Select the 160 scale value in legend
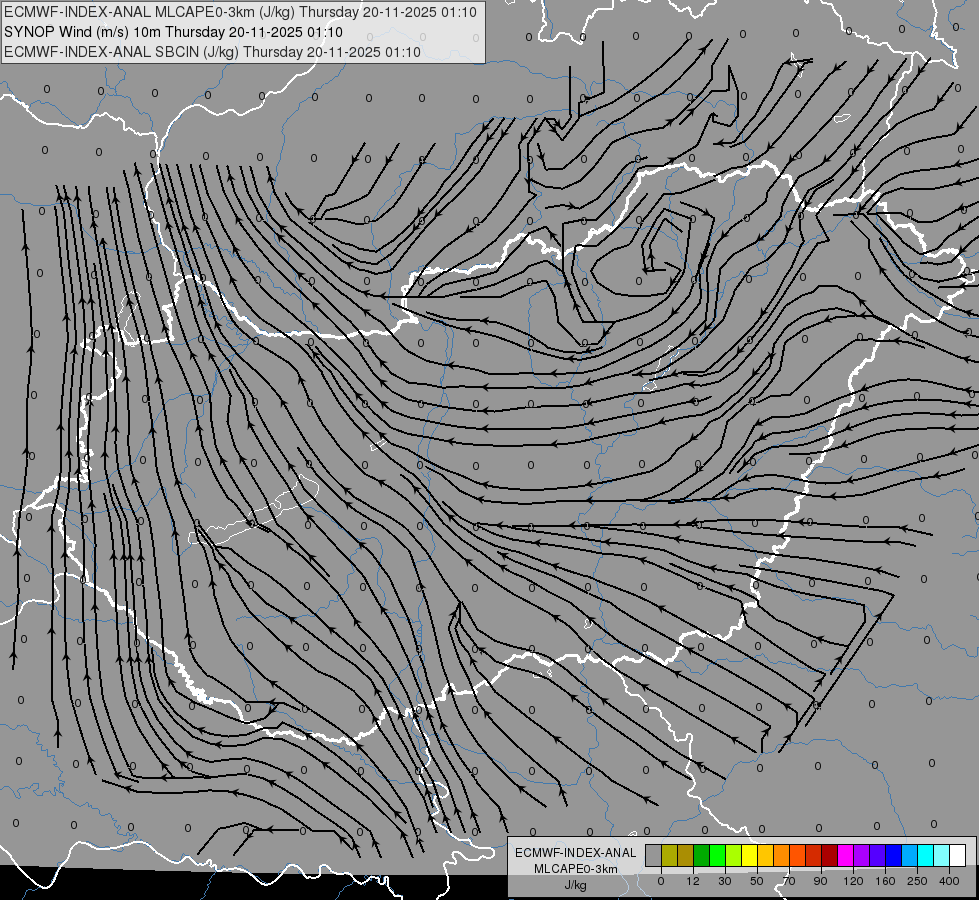Image resolution: width=979 pixels, height=900 pixels. coord(885,882)
